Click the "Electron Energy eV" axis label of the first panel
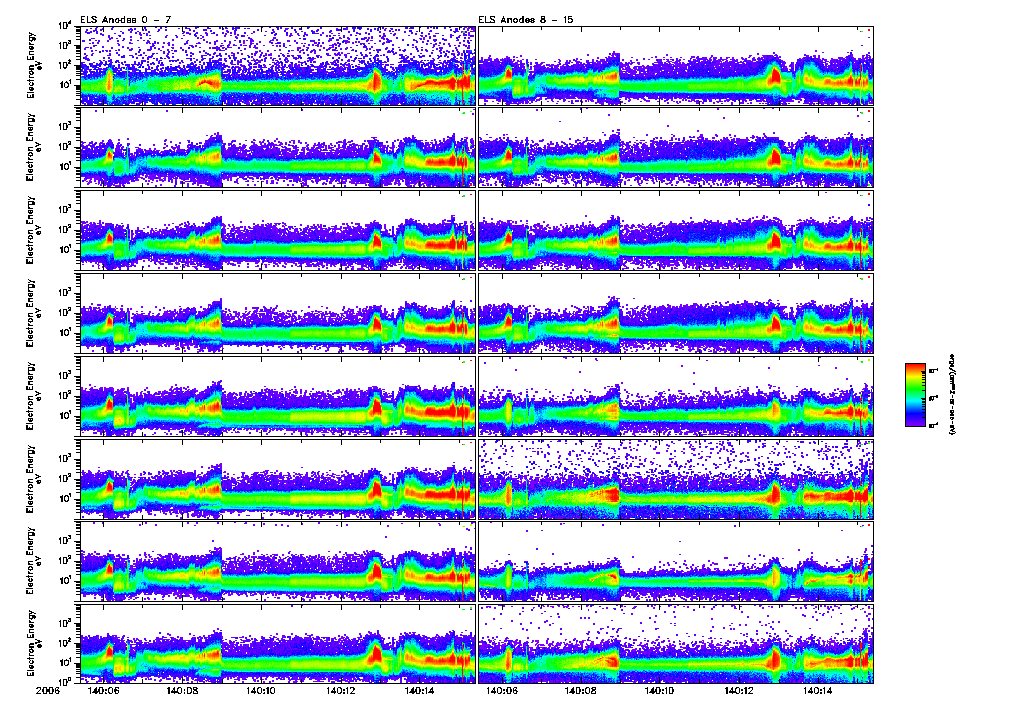1024x708 pixels. (33, 65)
